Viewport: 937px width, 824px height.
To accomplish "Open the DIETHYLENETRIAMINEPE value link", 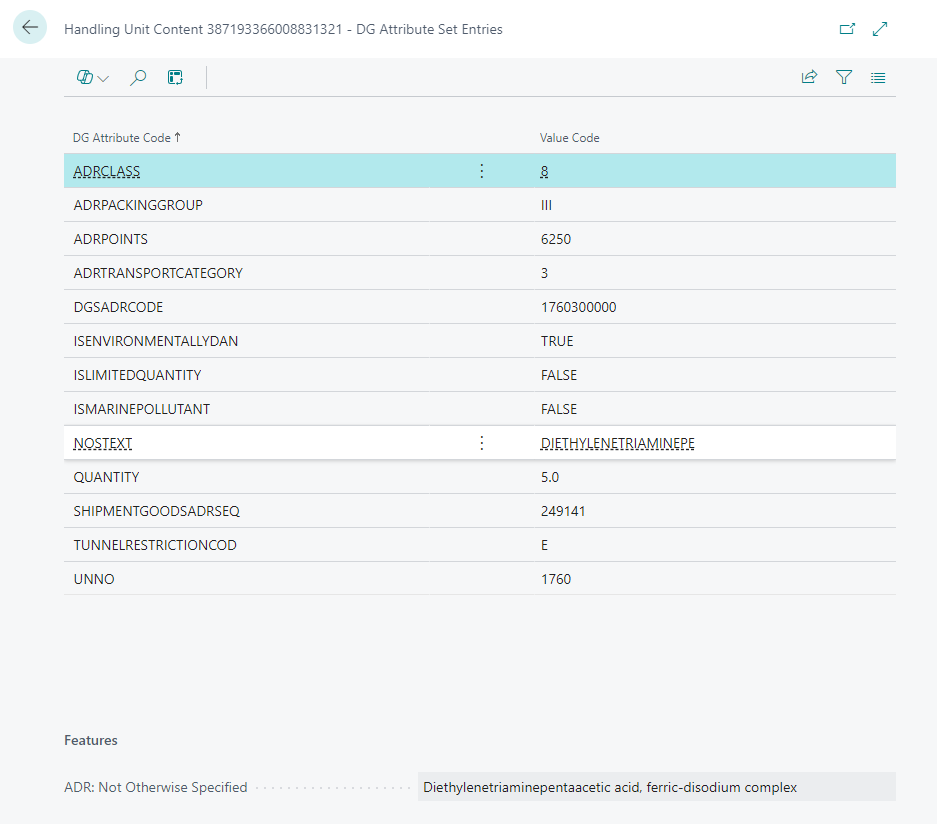I will click(617, 443).
